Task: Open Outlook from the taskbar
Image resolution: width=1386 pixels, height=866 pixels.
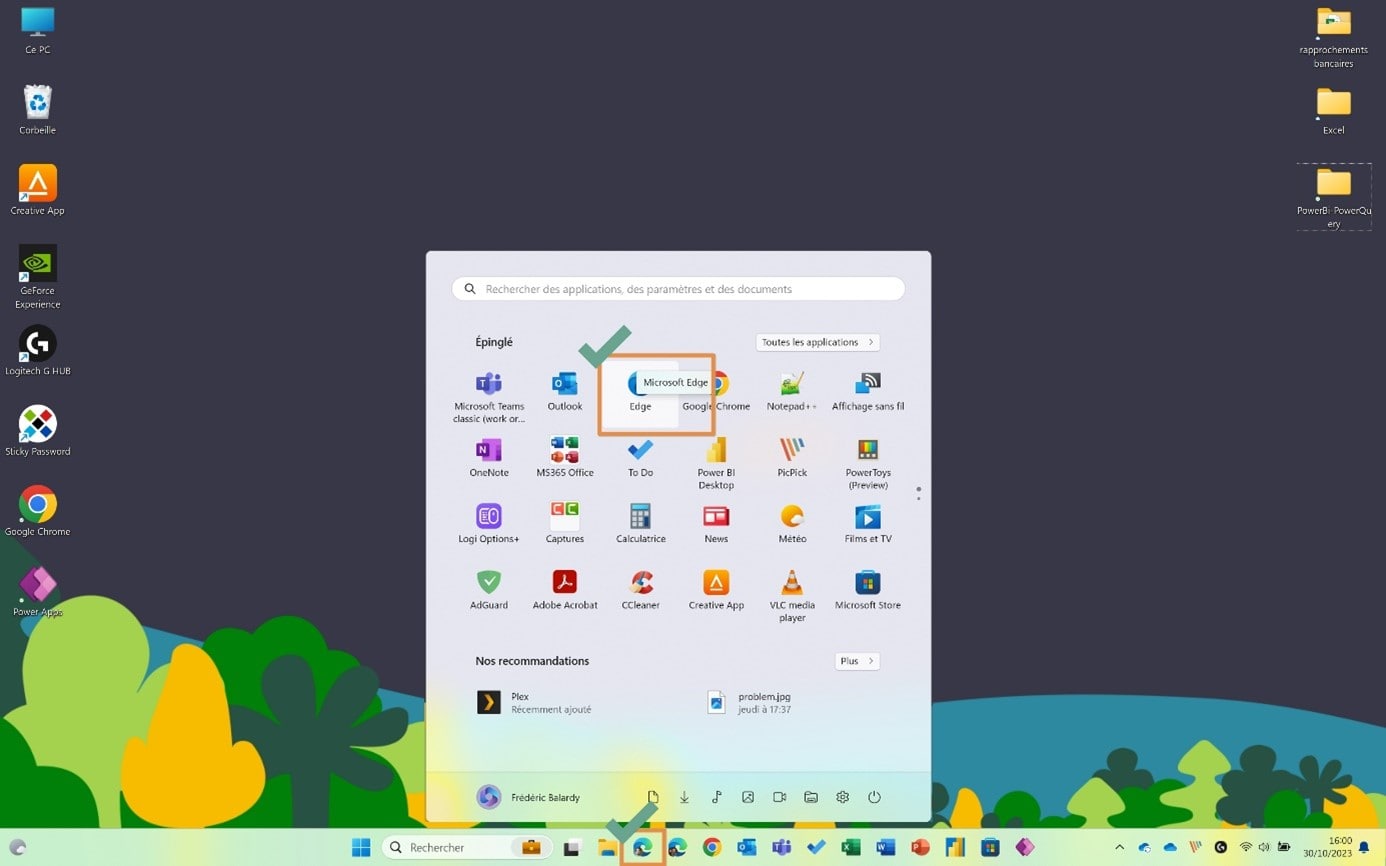Action: pyautogui.click(x=746, y=847)
